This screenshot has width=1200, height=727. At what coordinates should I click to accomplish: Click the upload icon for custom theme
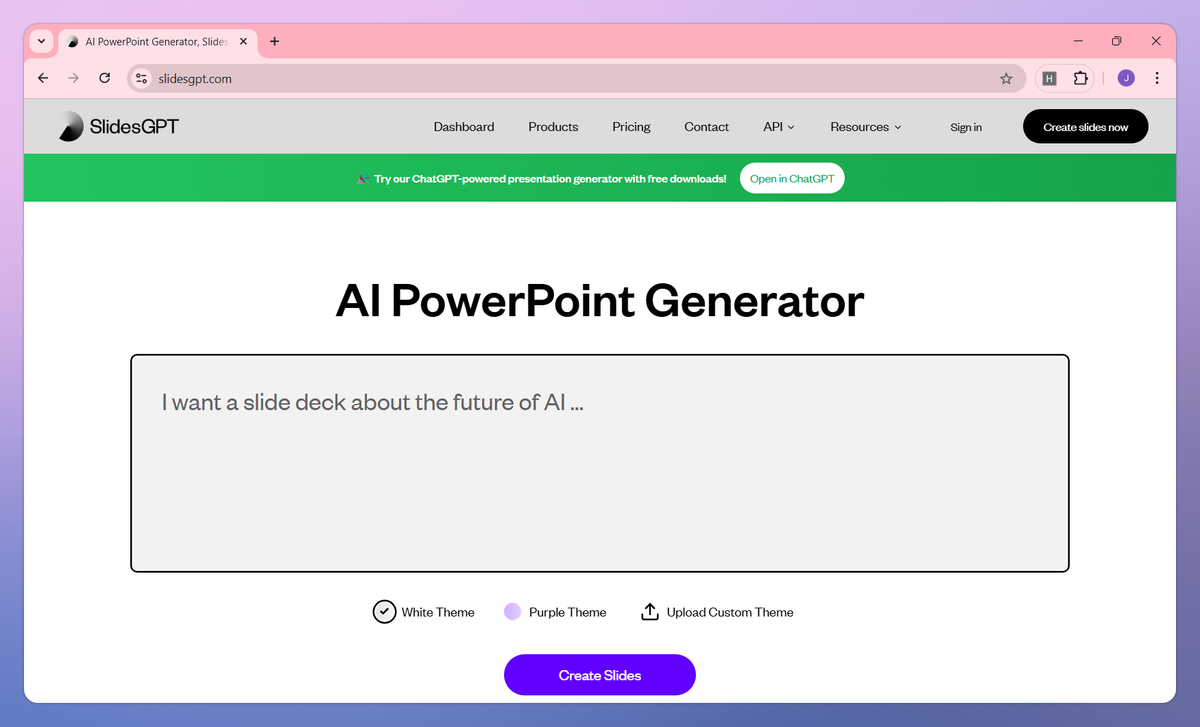pos(650,612)
